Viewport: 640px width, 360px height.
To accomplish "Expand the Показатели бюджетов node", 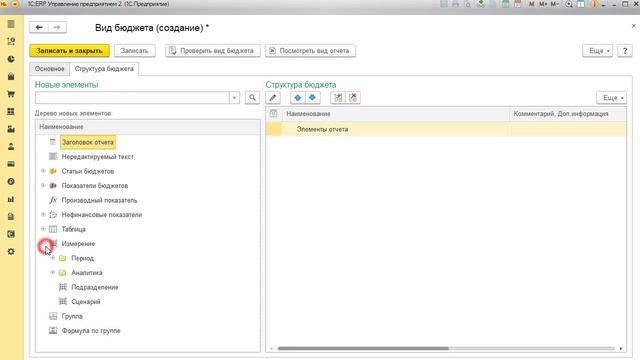I will click(x=43, y=185).
